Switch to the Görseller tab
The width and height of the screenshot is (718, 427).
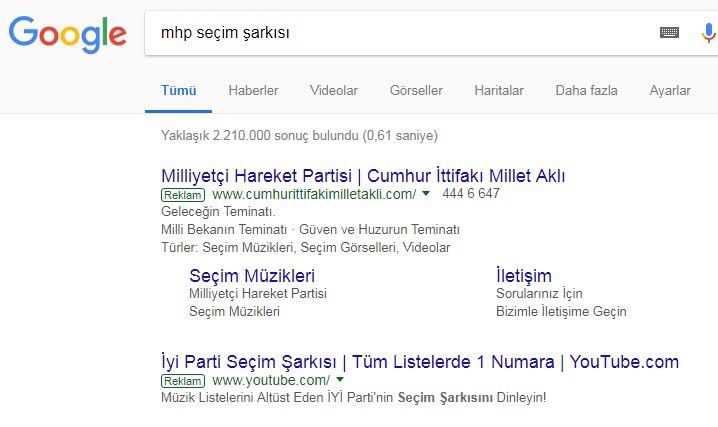[x=416, y=91]
